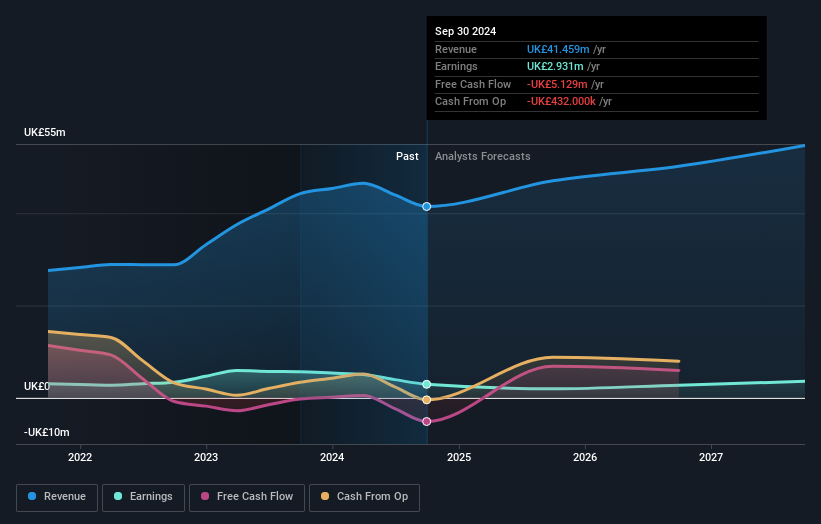Image resolution: width=821 pixels, height=524 pixels.
Task: Click the UK£41.459m revenue value in tooltip
Action: (x=558, y=49)
